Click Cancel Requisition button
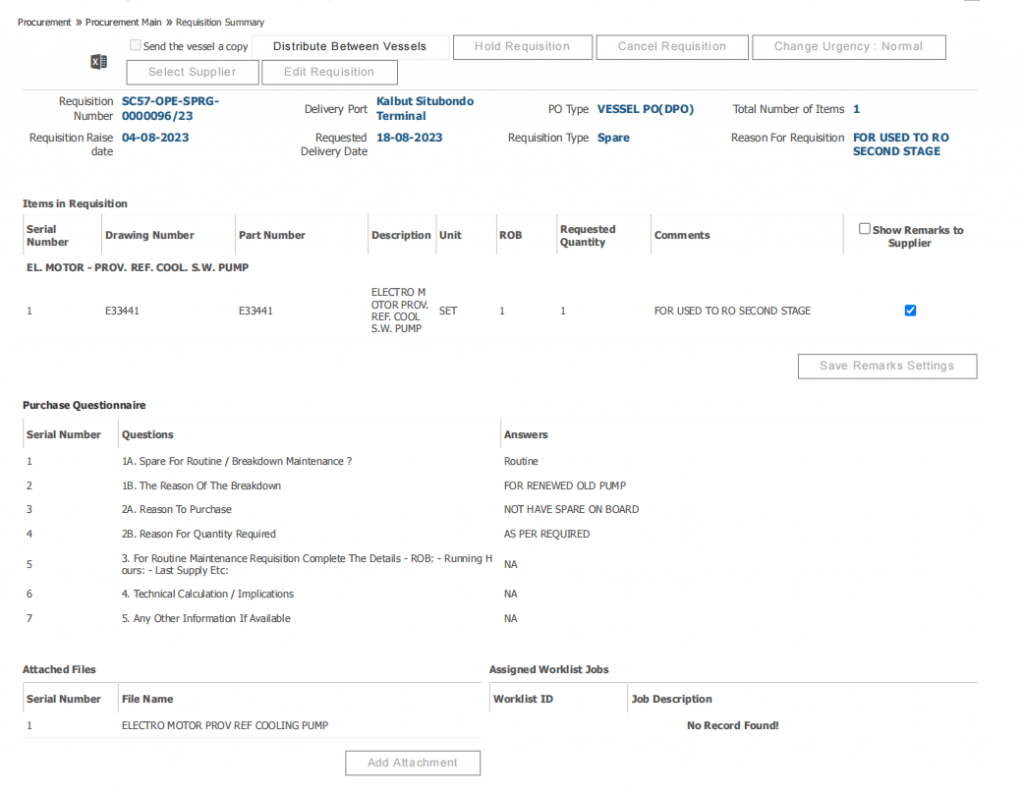 [x=672, y=46]
